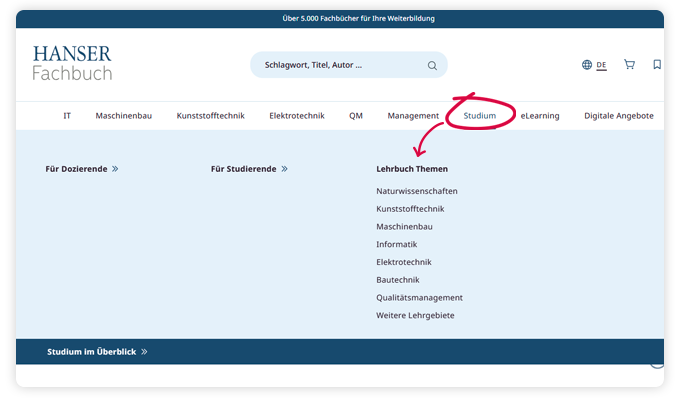Expand the Für Studierende section
Screen dimensions: 675x401
pos(249,169)
